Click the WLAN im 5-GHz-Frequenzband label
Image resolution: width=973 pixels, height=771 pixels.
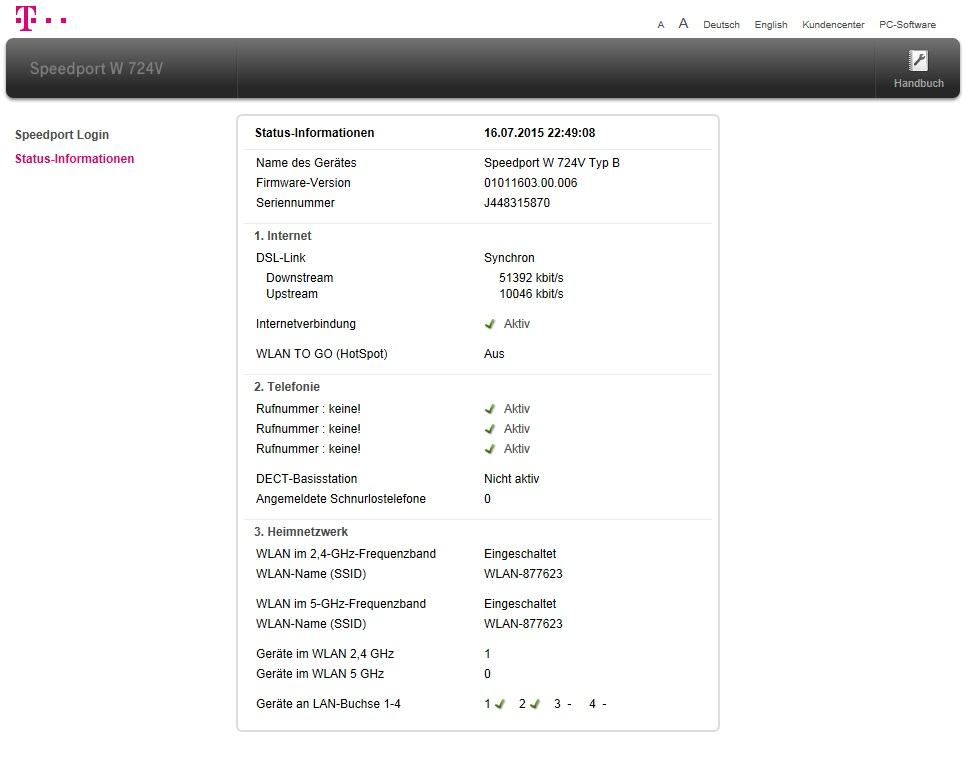pos(341,604)
